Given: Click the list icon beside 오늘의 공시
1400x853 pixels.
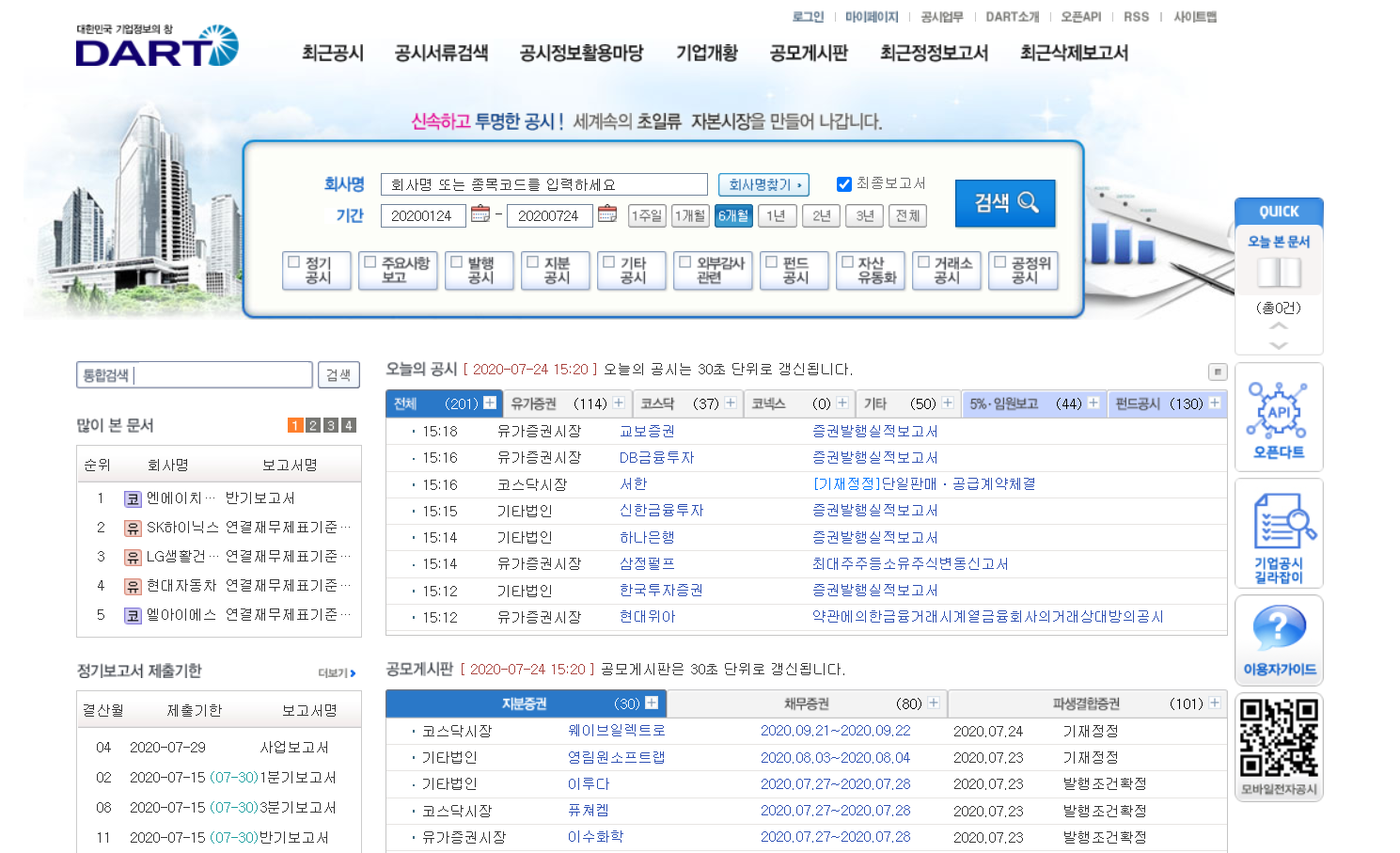Looking at the screenshot, I should [x=1218, y=371].
